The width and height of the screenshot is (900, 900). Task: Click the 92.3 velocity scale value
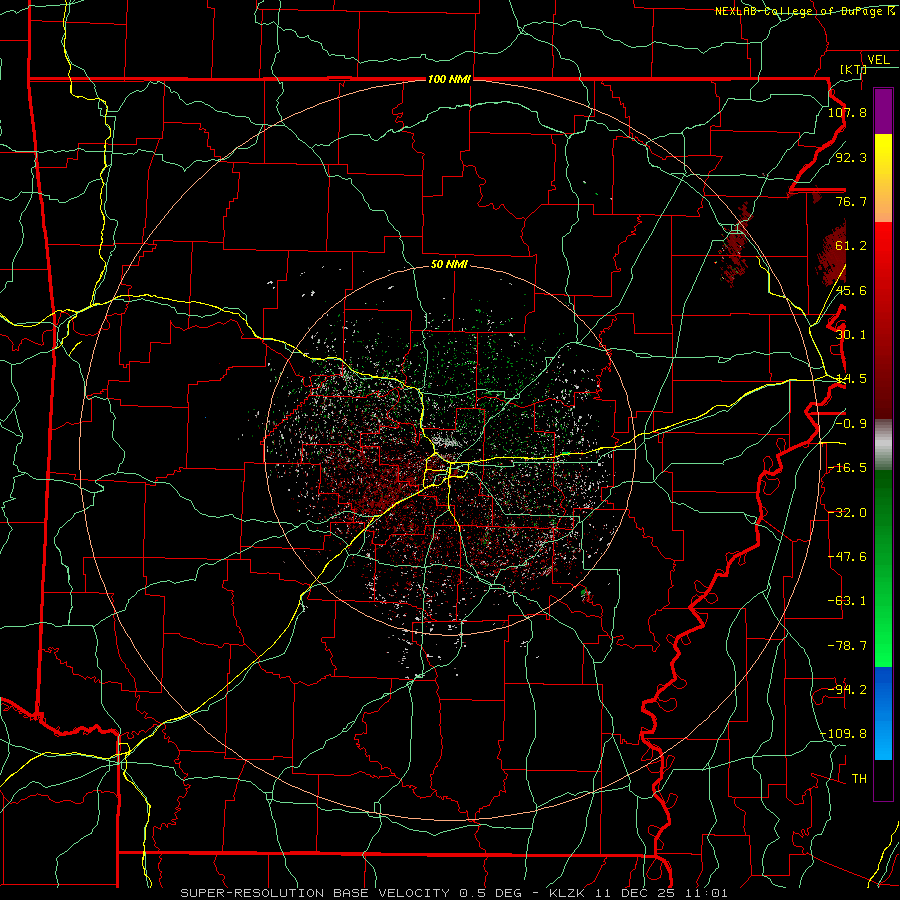pyautogui.click(x=851, y=157)
